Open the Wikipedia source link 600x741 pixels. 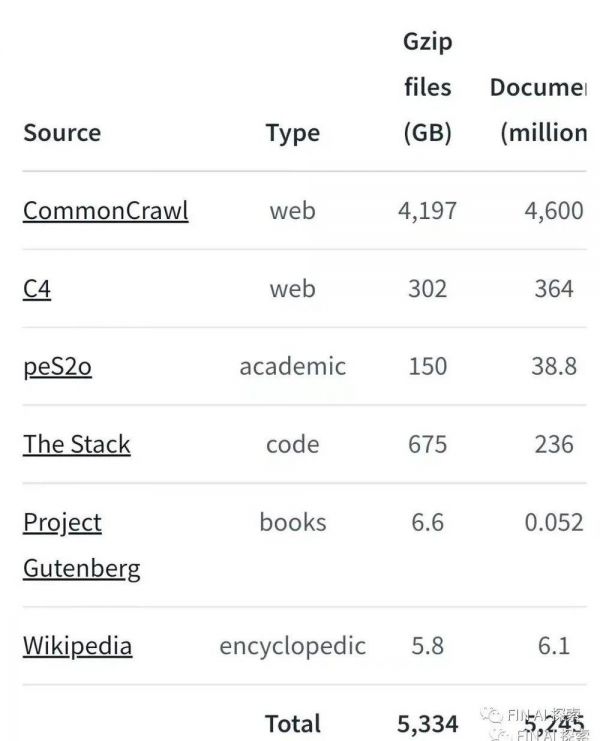coord(77,645)
